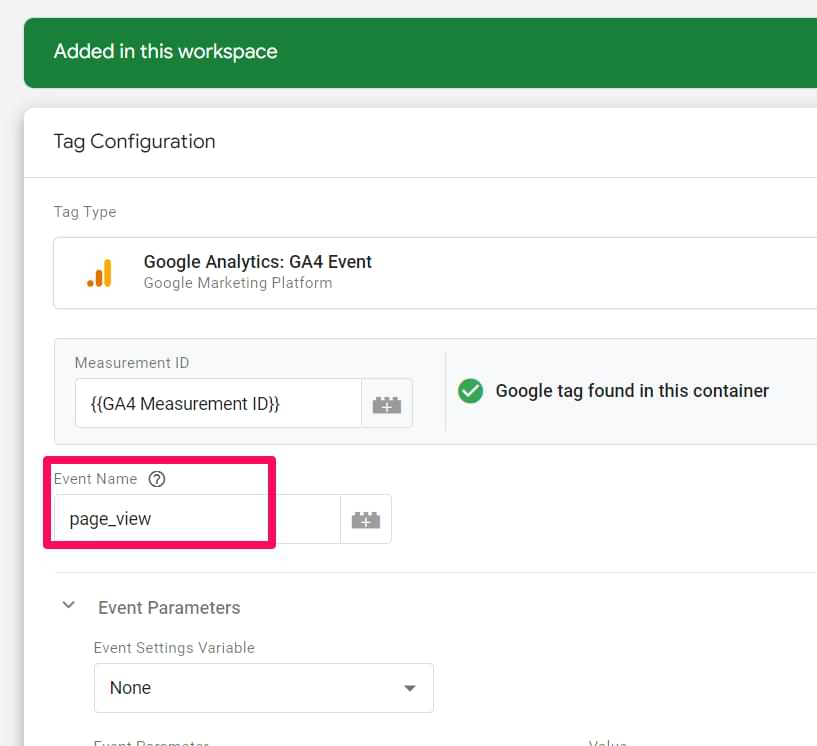Open the Event Settings Variable dropdown showing None
The height and width of the screenshot is (746, 817).
tap(264, 688)
